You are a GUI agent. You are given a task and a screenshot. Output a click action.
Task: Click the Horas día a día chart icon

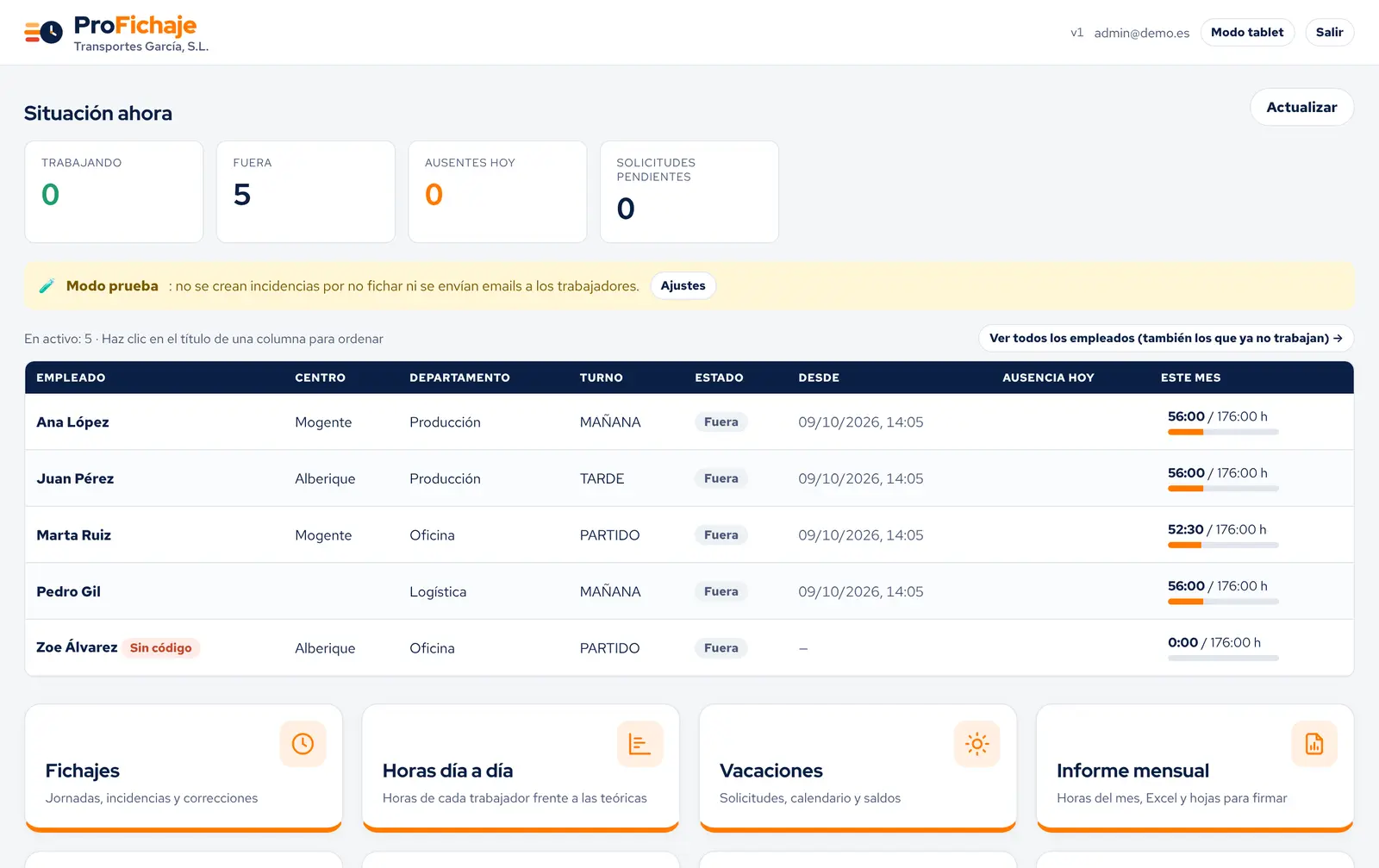coord(640,744)
